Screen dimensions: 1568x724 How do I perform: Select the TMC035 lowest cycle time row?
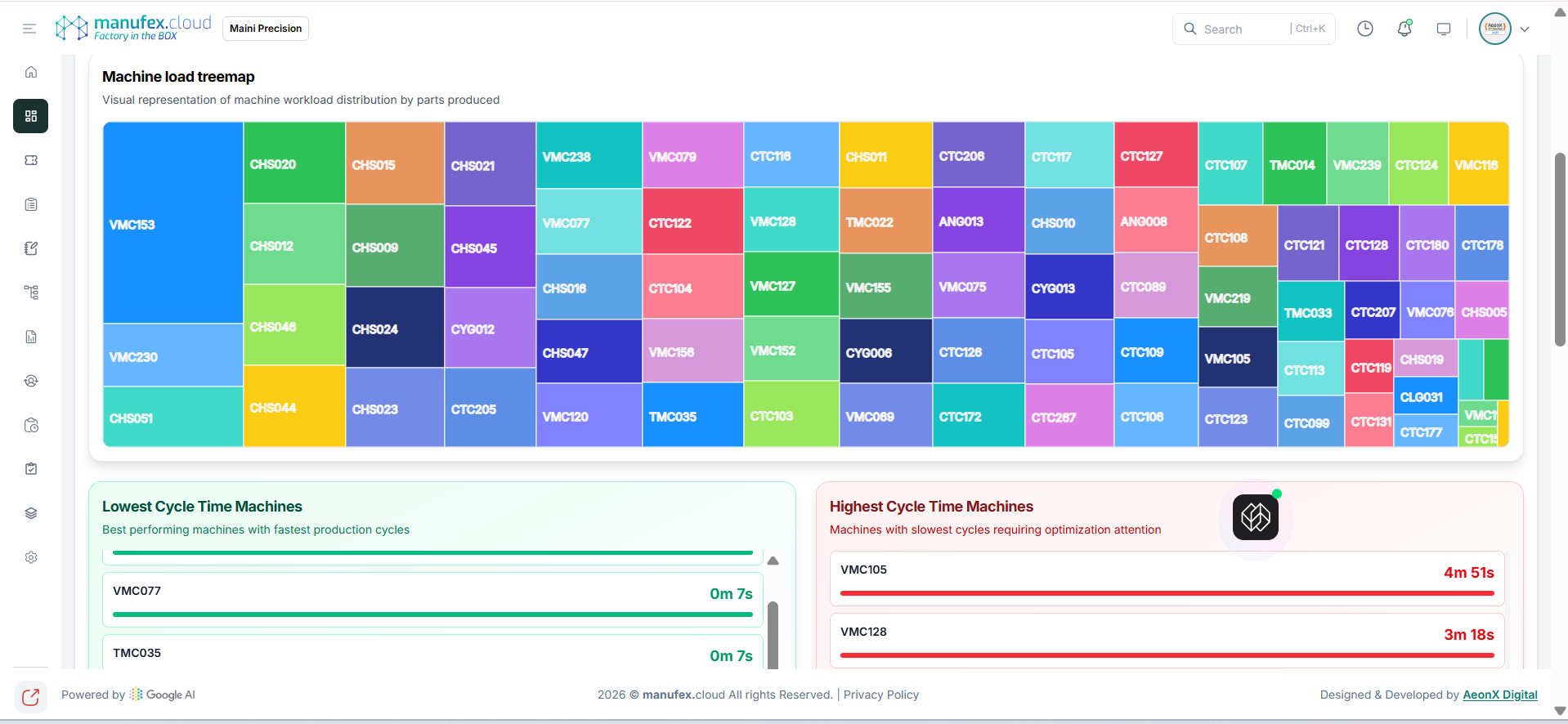432,652
